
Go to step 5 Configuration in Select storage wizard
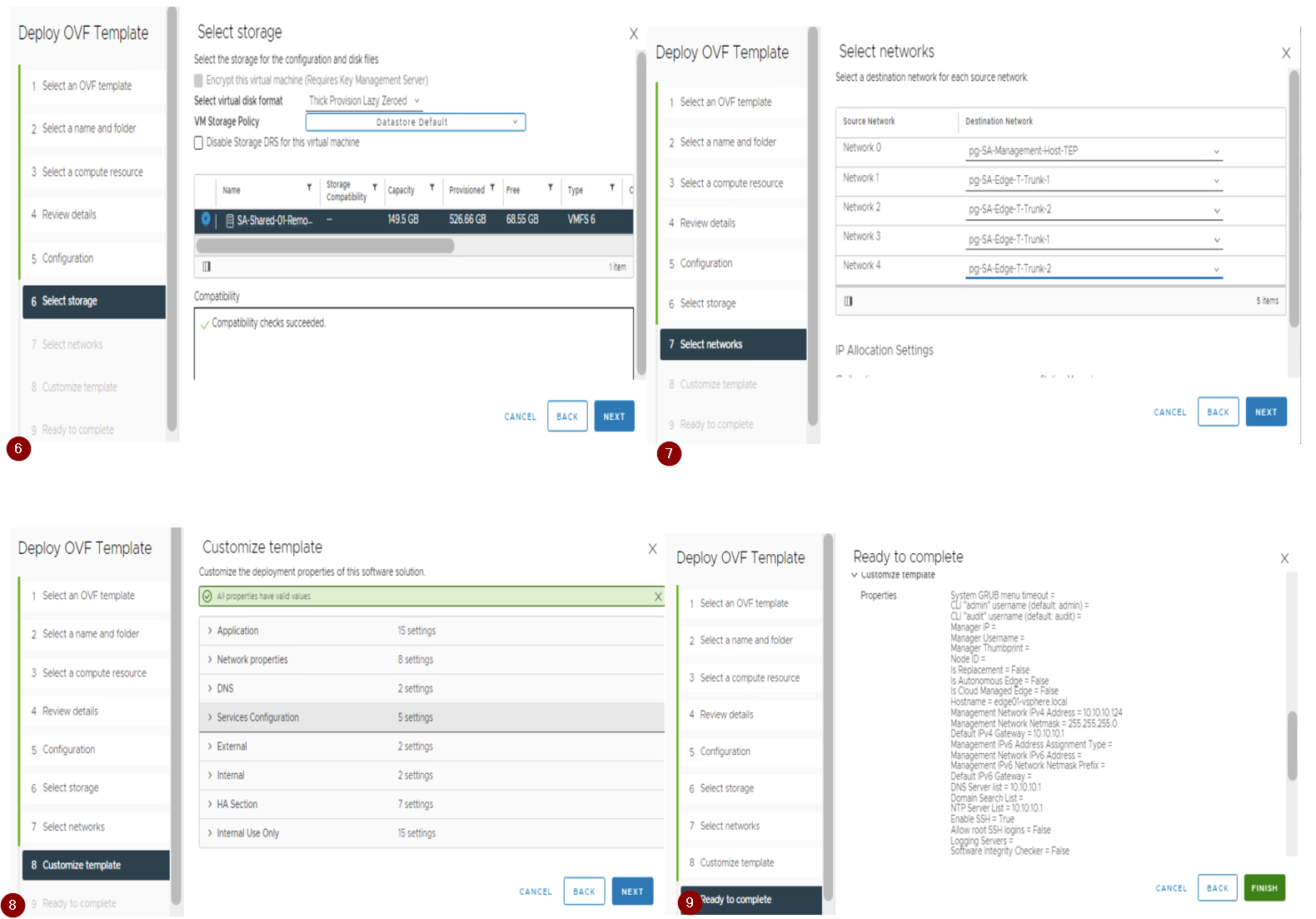[67, 258]
